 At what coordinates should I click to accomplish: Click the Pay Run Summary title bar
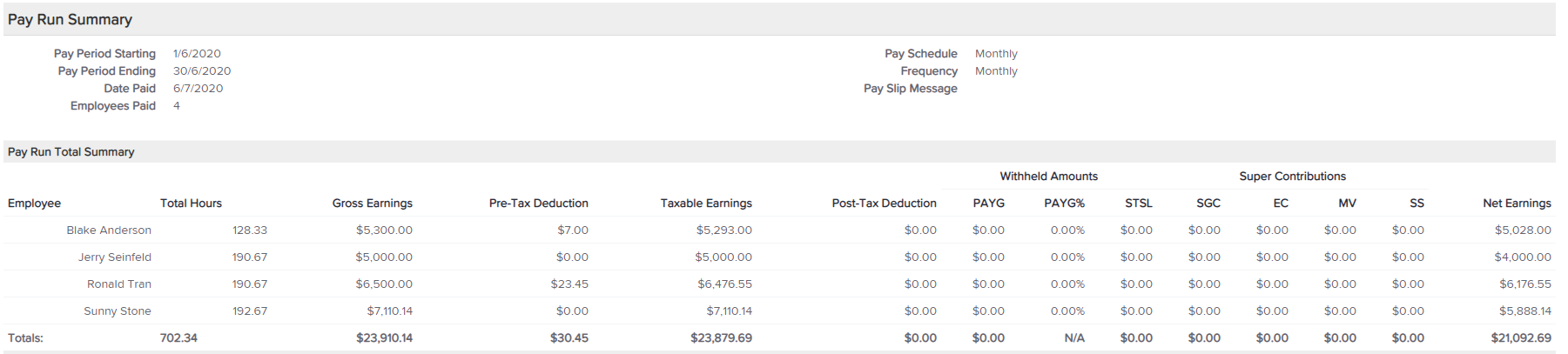click(779, 19)
